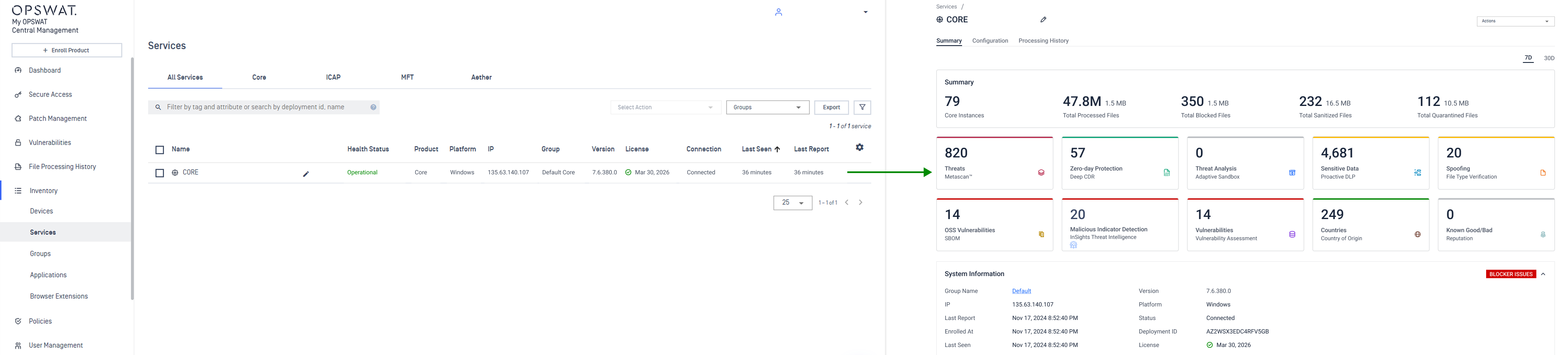Open the Default group link
This screenshot has width=1568, height=355.
tap(1022, 291)
